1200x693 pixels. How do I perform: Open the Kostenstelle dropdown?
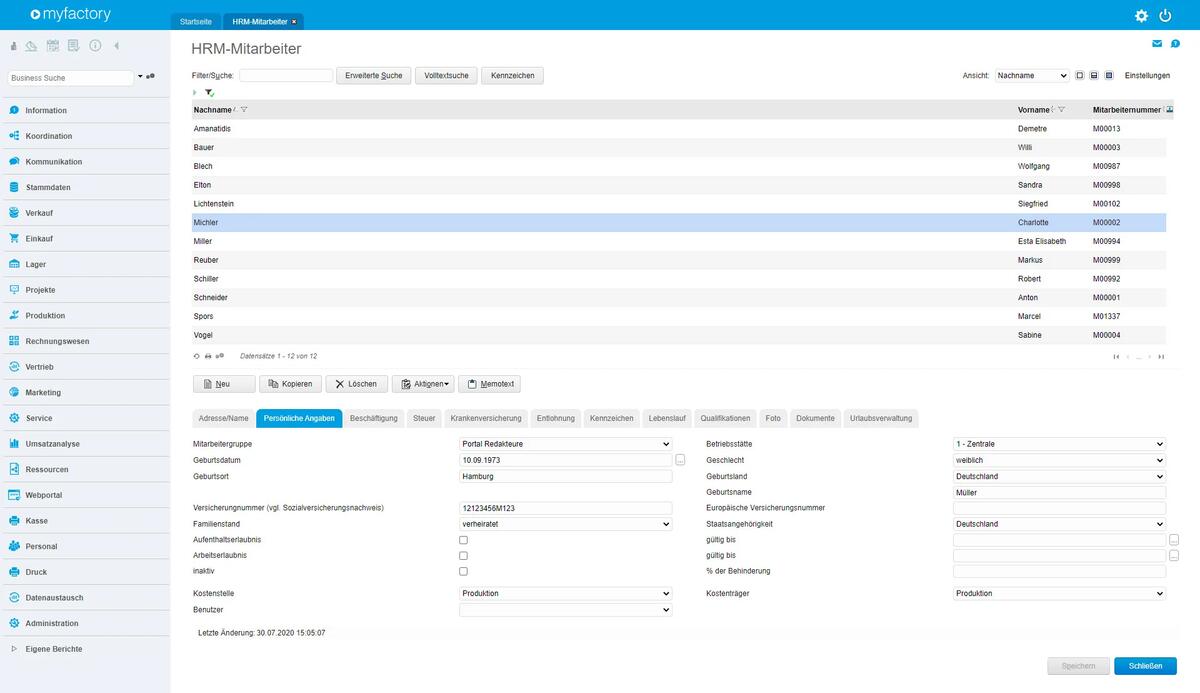pos(565,593)
